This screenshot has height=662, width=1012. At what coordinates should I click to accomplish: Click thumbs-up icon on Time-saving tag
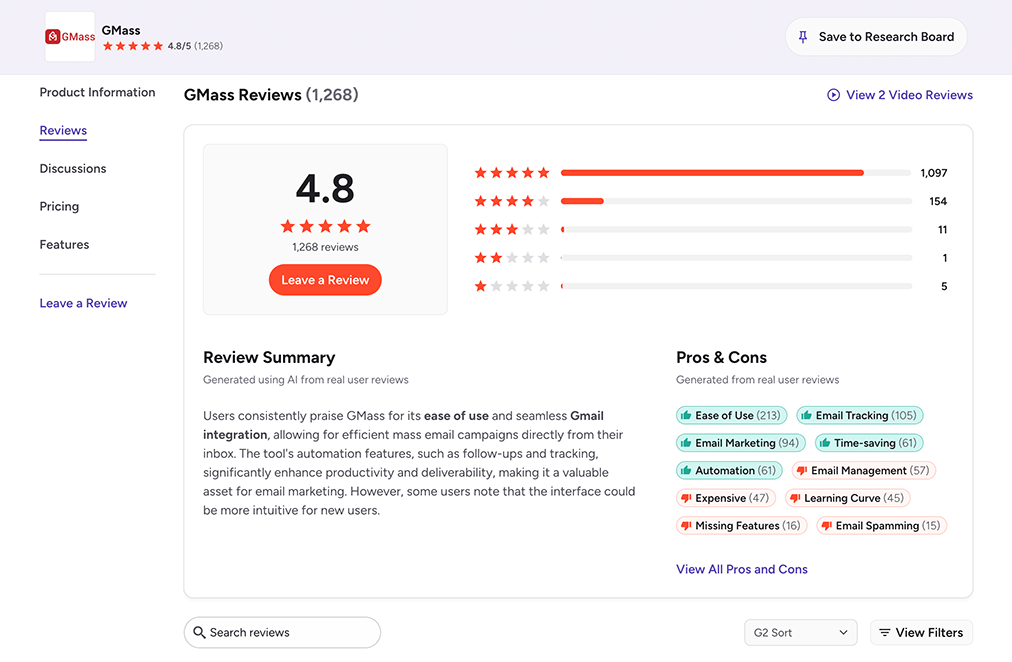[825, 443]
